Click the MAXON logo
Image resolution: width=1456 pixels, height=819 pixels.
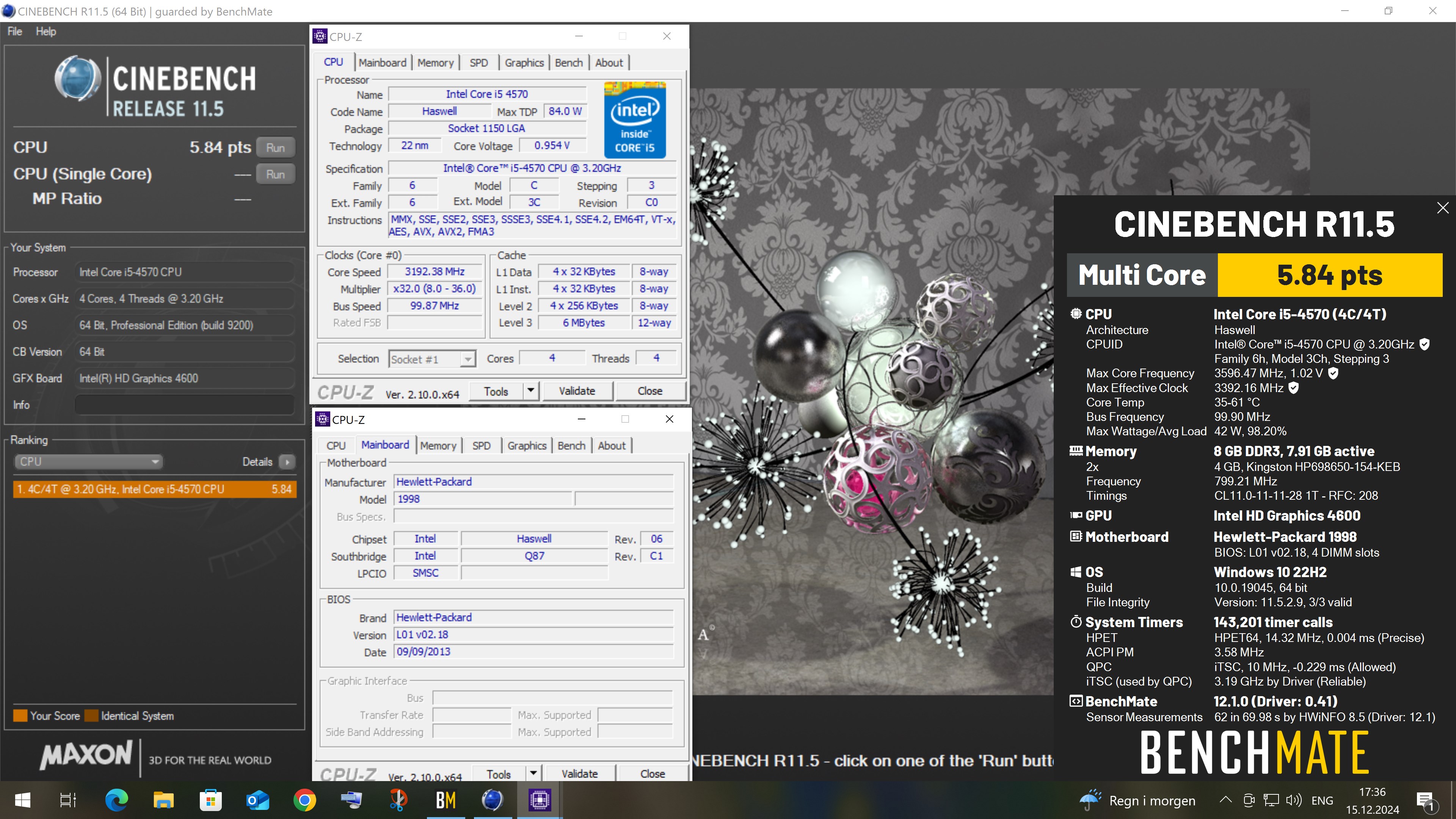86,756
